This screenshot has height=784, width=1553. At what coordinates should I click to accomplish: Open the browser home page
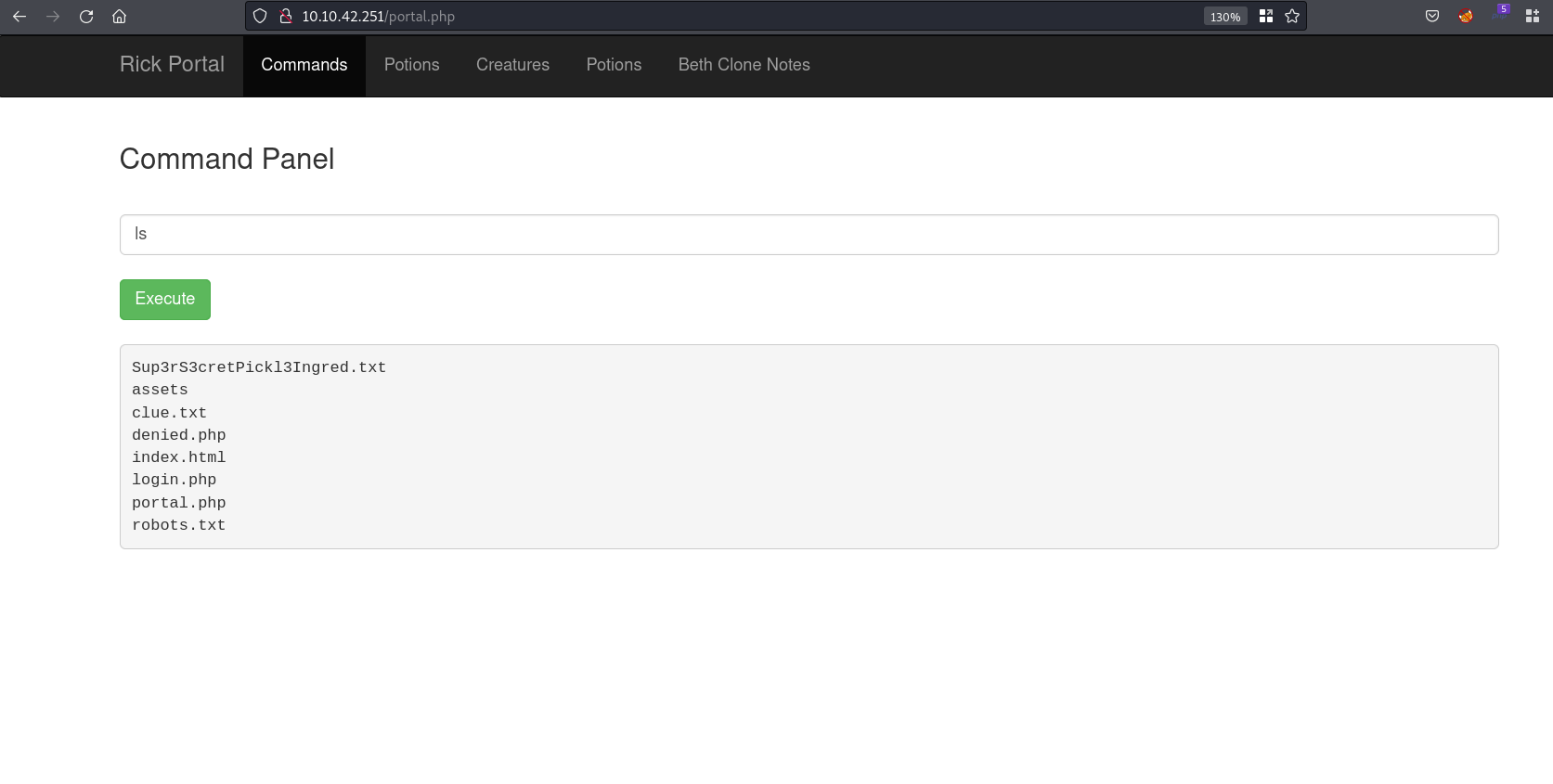coord(120,17)
